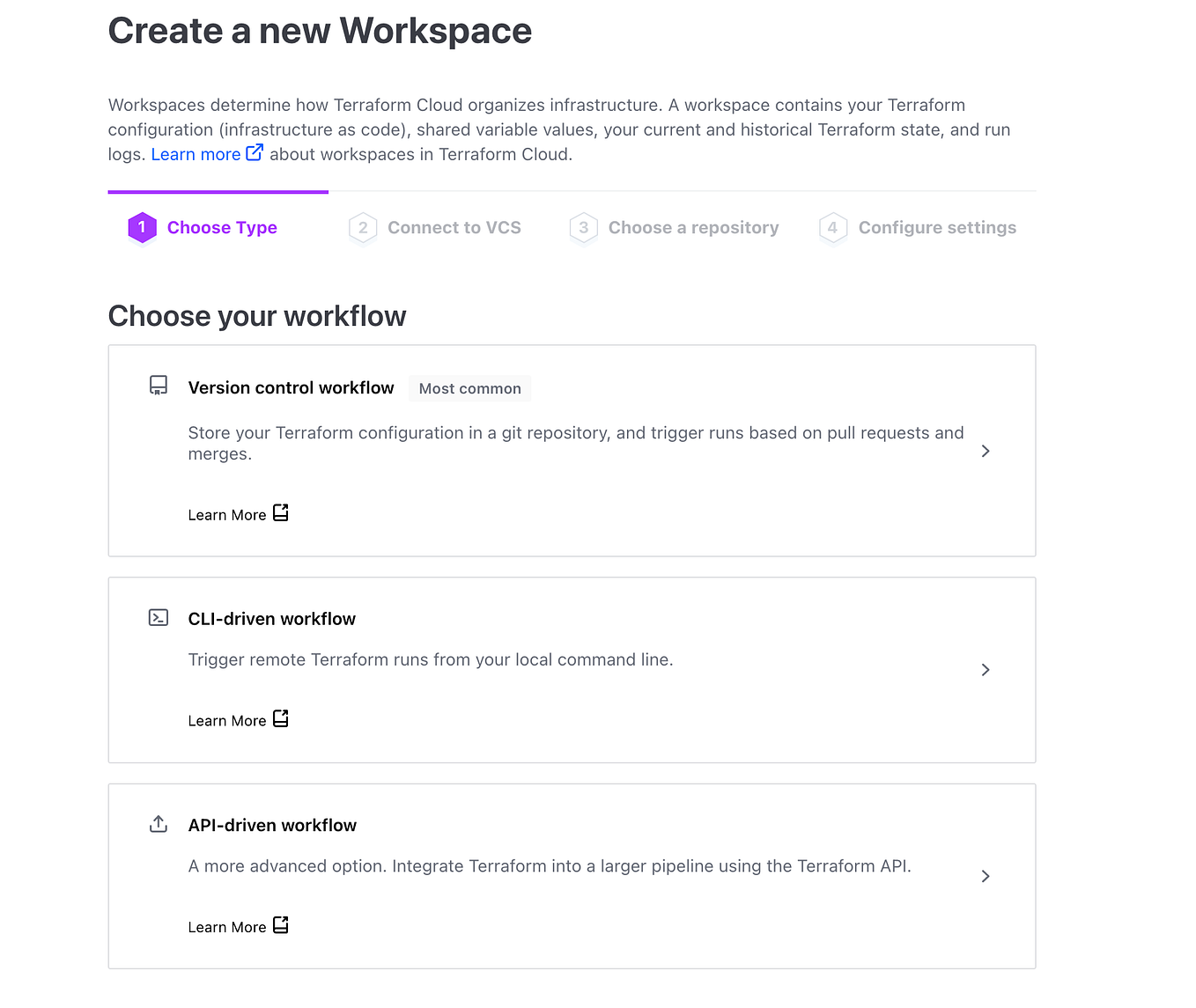The height and width of the screenshot is (1008, 1196).
Task: Click the external-link icon on API Learn More
Action: click(281, 924)
